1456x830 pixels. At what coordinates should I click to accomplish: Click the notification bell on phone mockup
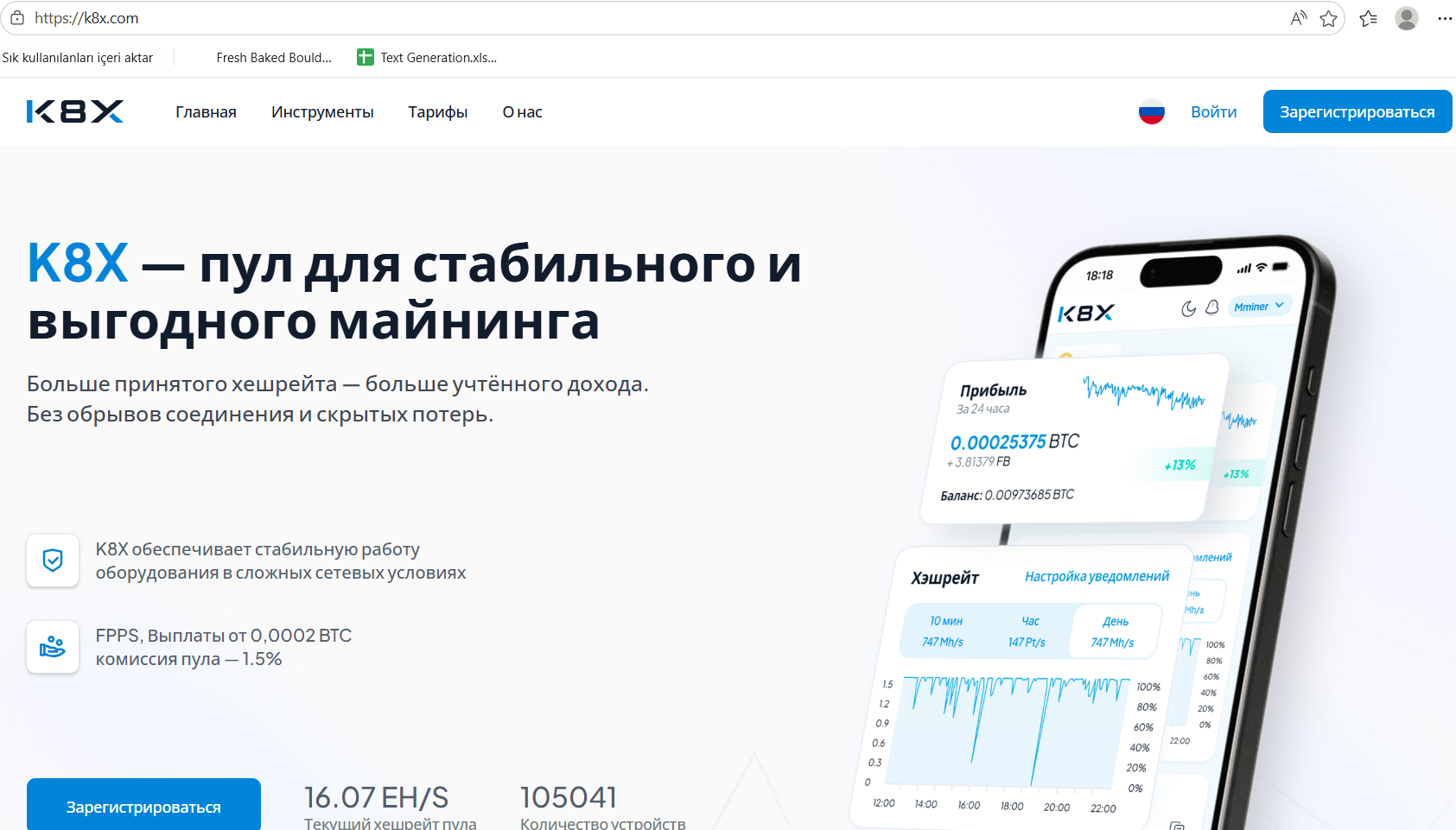tap(1212, 307)
